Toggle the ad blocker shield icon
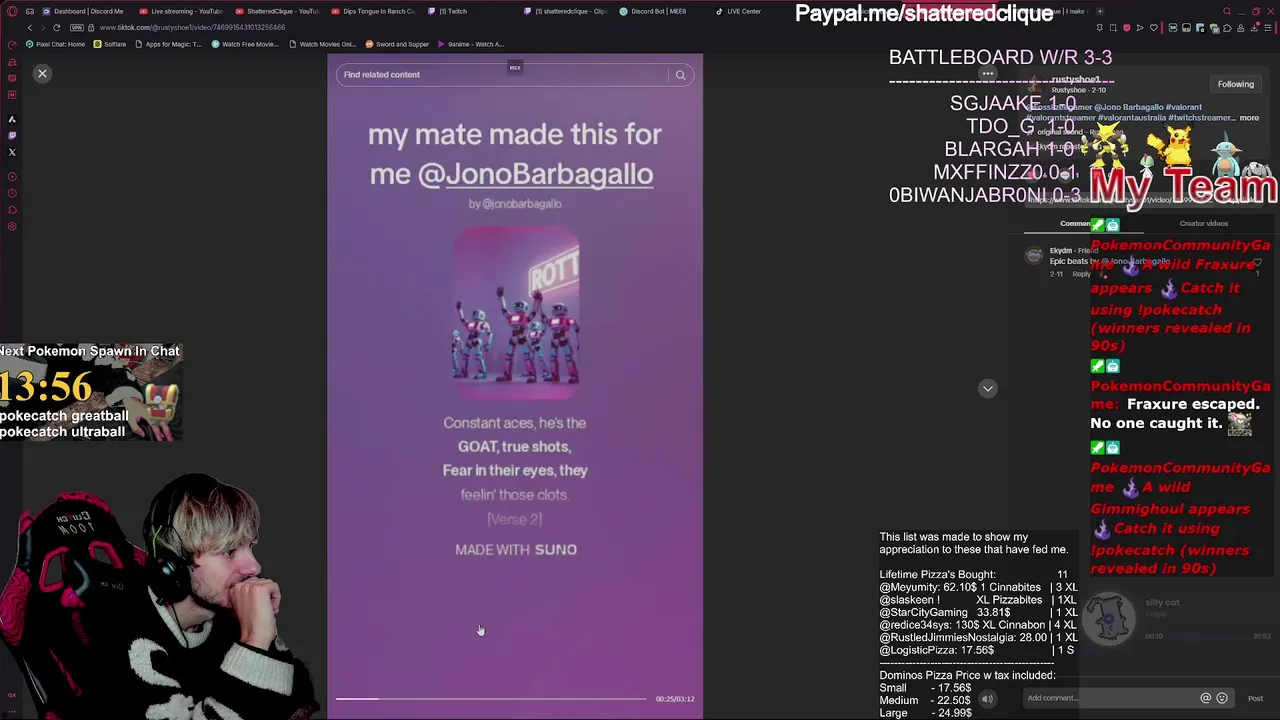The image size is (1280, 720). point(1127,28)
